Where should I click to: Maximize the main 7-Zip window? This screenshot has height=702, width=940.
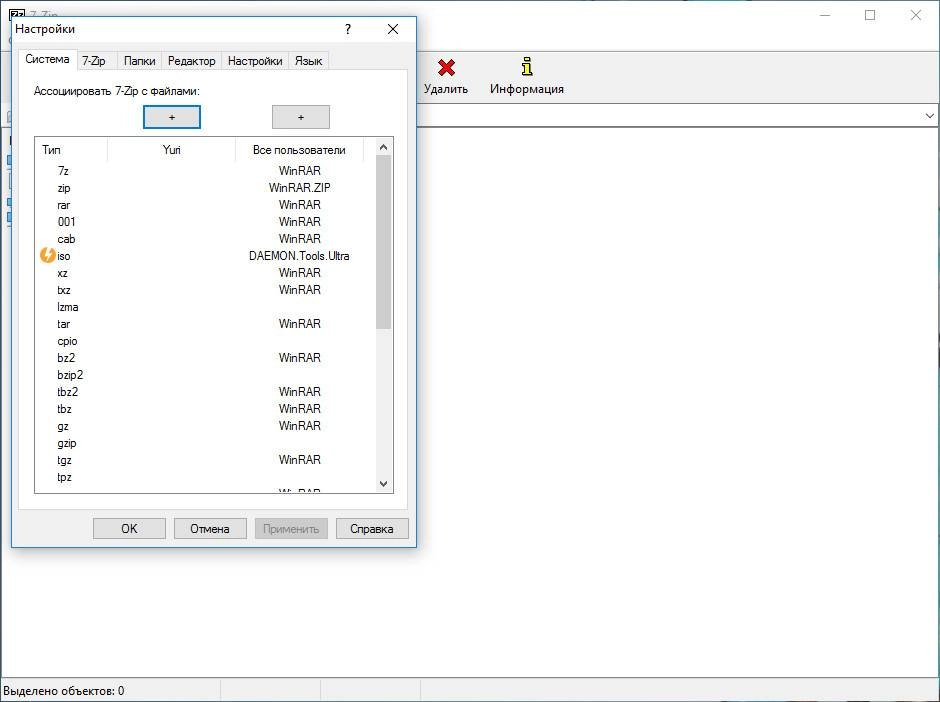coord(870,15)
